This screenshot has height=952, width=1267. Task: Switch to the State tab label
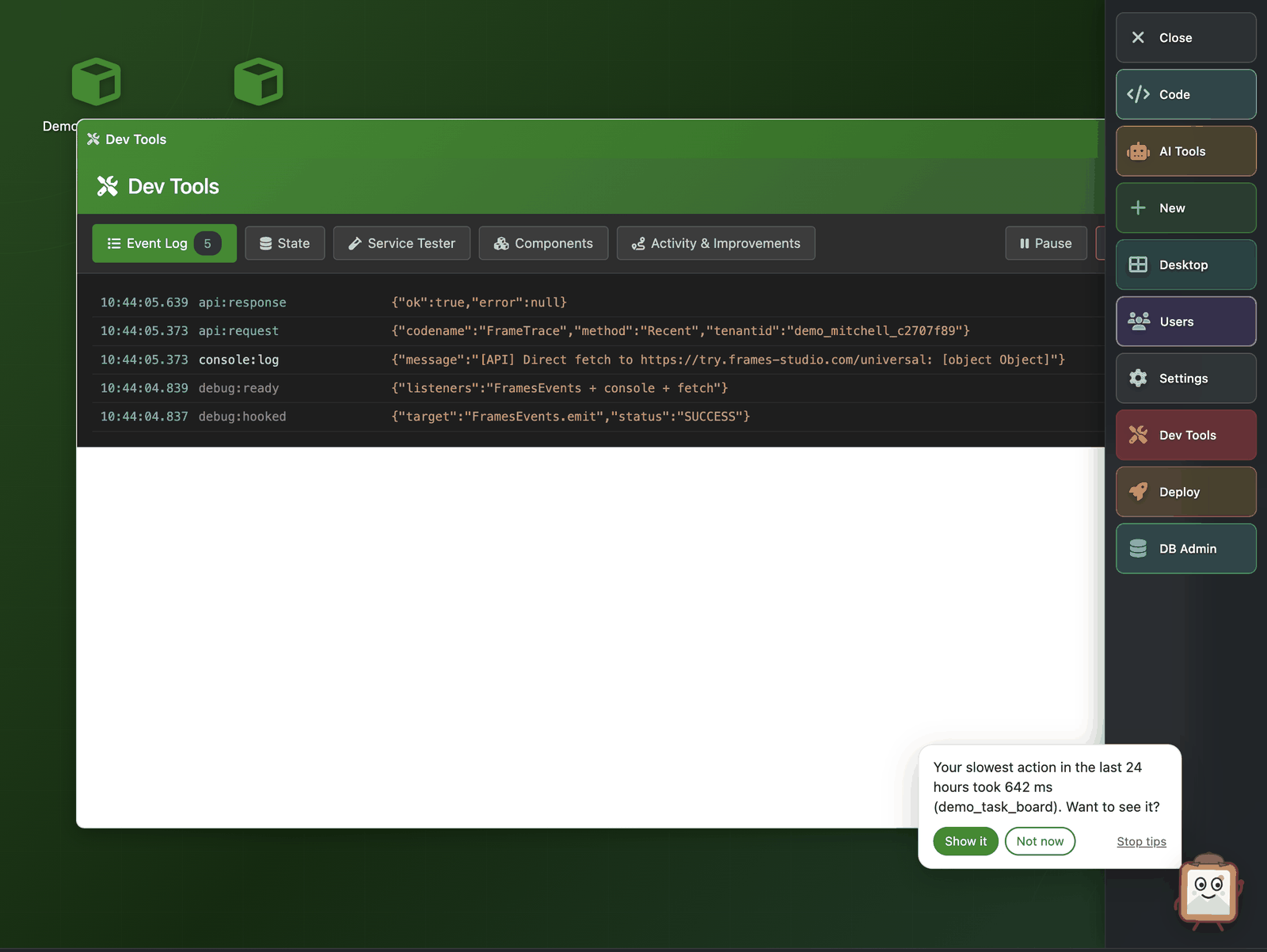294,243
